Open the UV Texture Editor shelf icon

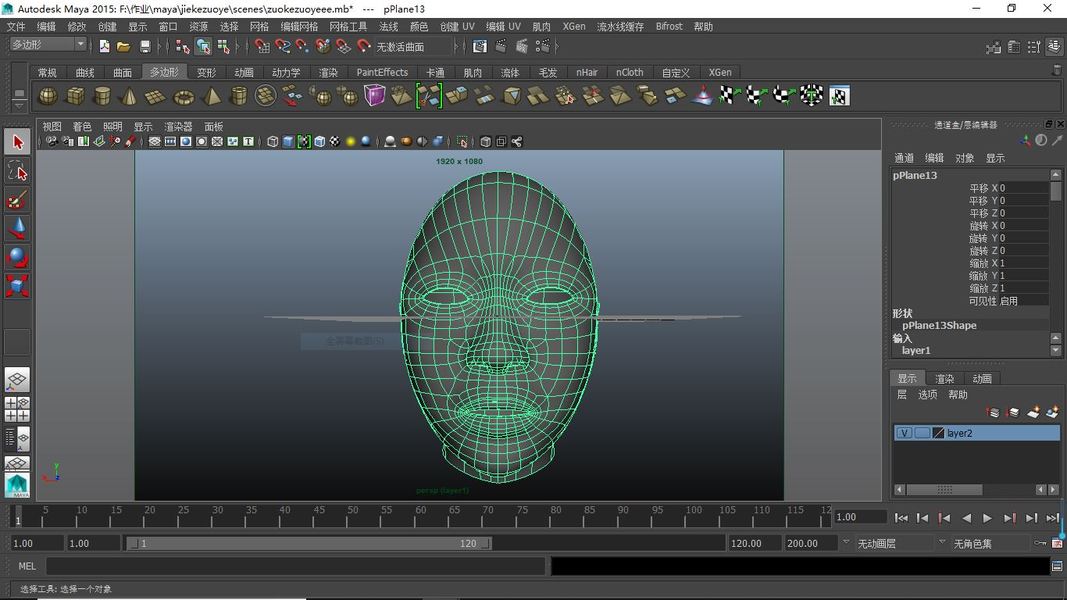coord(839,96)
